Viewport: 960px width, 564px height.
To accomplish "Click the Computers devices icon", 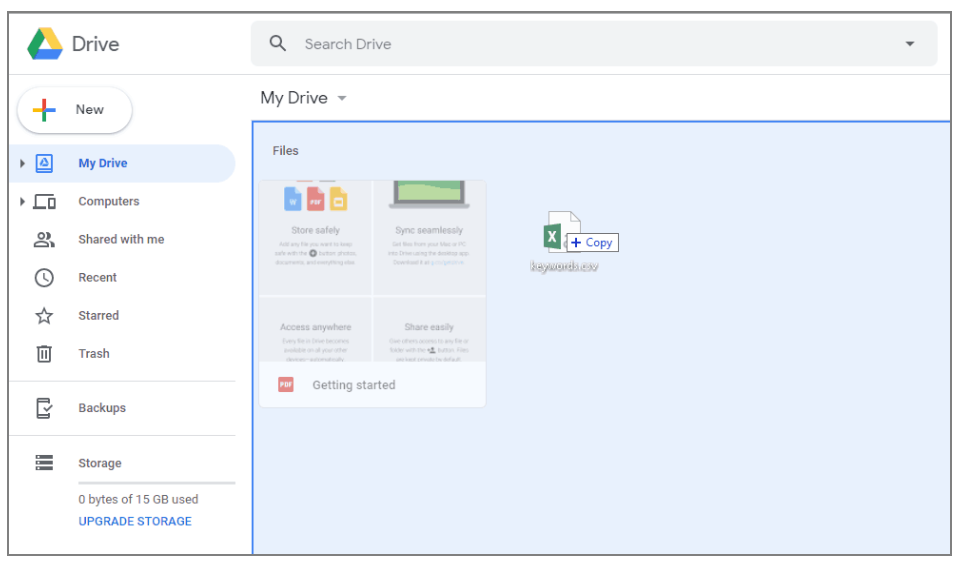I will click(44, 201).
